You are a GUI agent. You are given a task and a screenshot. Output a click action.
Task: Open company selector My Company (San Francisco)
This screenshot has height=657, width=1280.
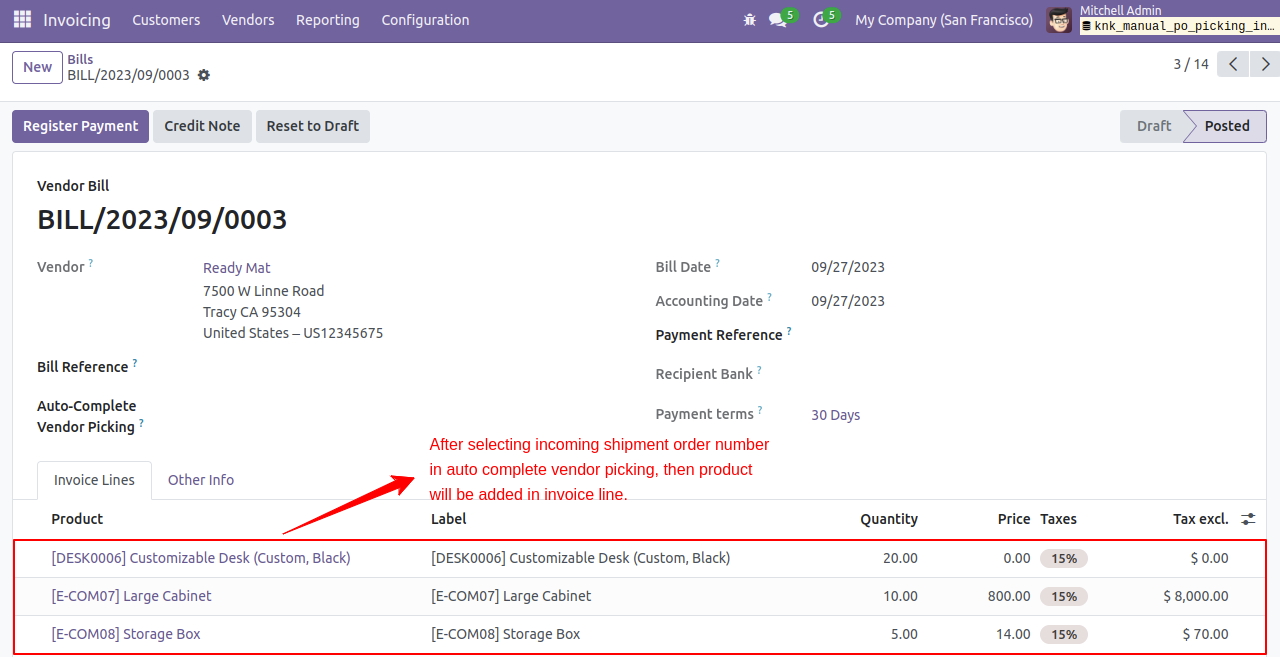(x=944, y=20)
